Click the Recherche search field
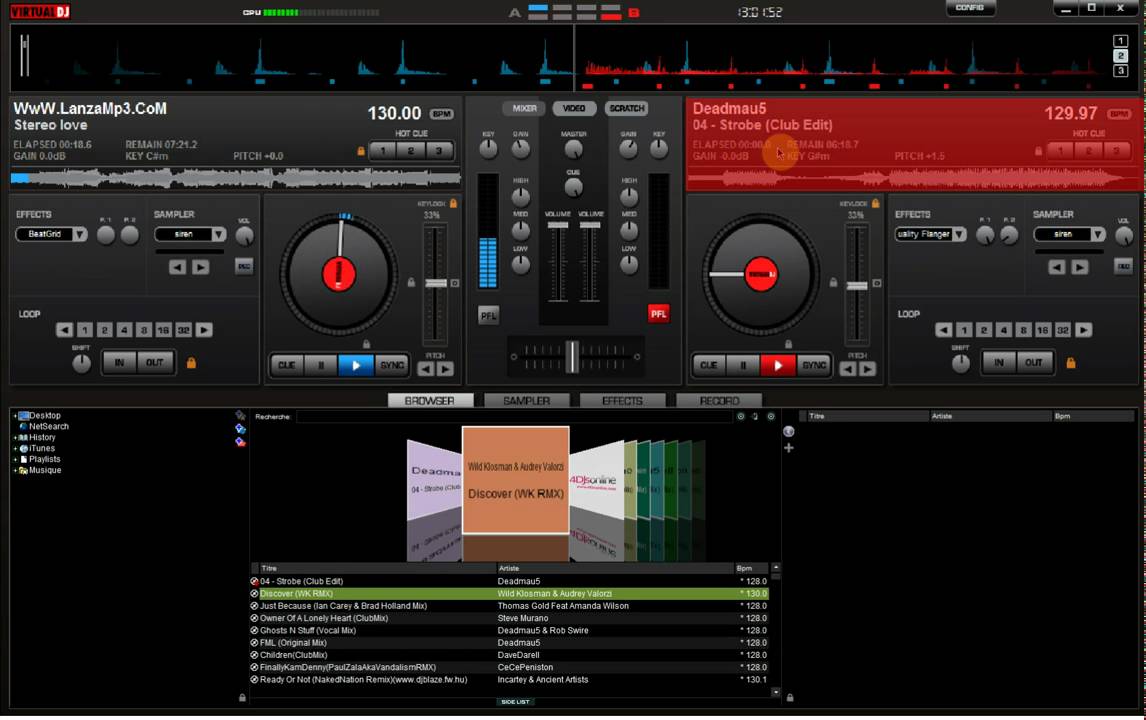 [x=514, y=417]
